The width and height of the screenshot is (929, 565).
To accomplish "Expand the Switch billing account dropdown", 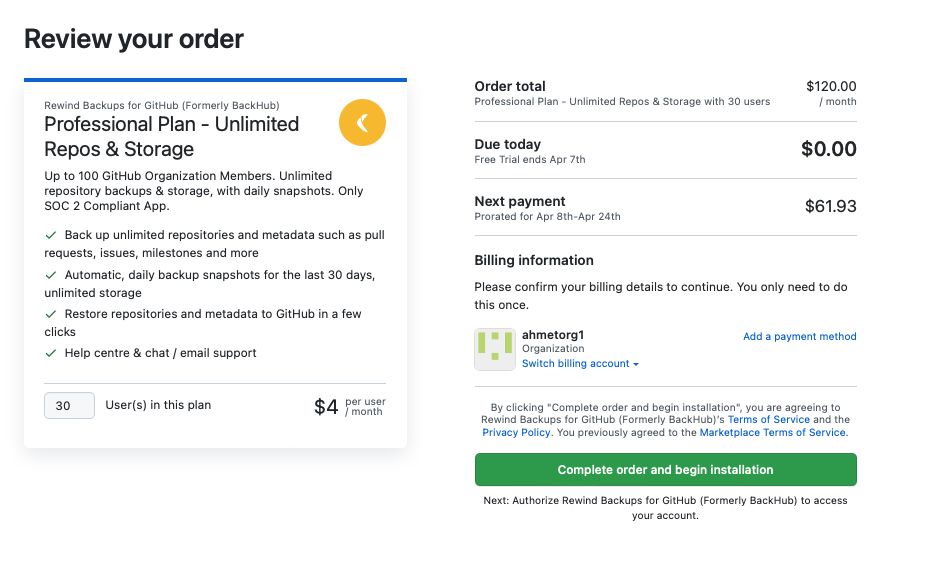I will 580,364.
